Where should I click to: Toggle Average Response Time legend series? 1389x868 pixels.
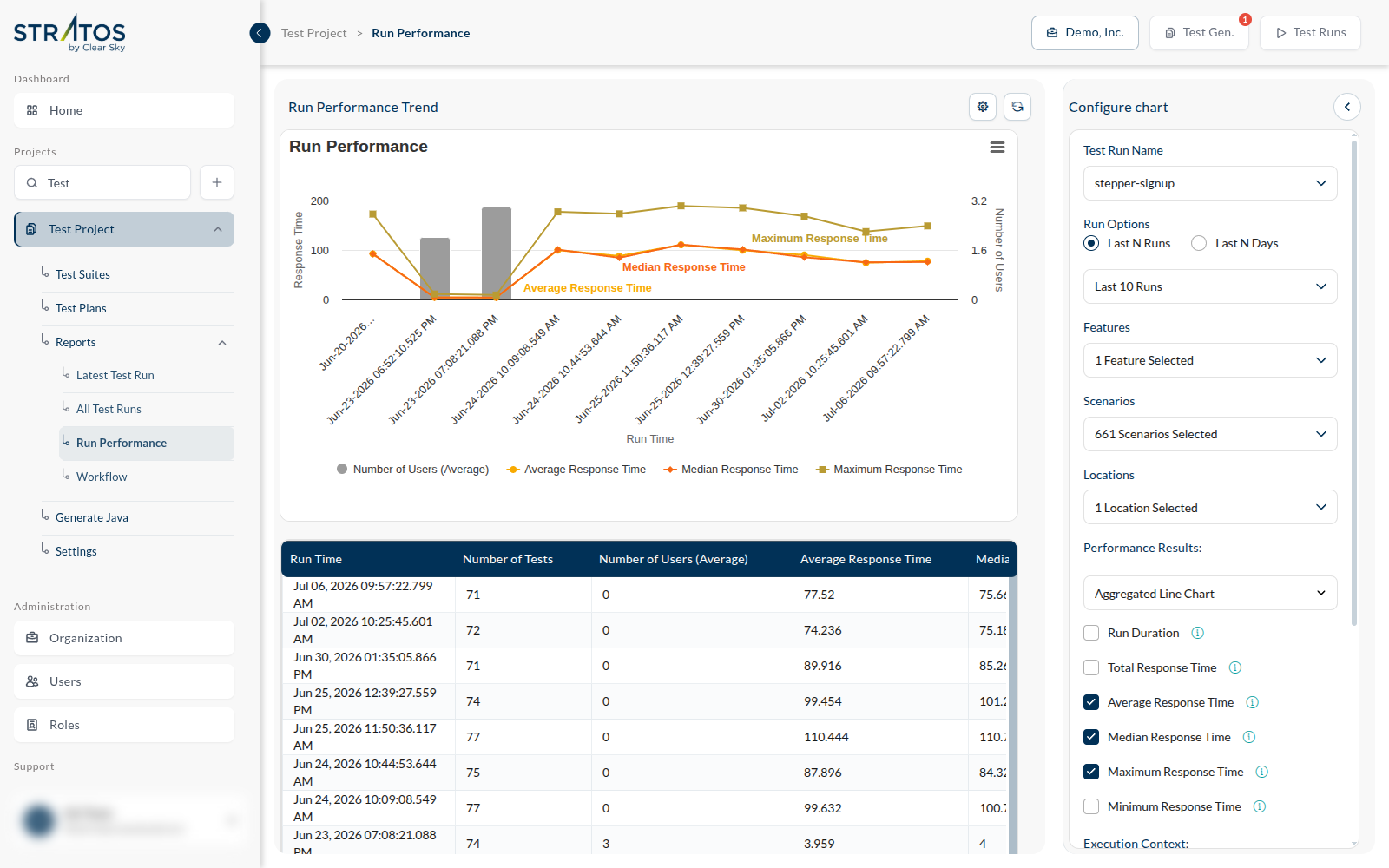(576, 469)
